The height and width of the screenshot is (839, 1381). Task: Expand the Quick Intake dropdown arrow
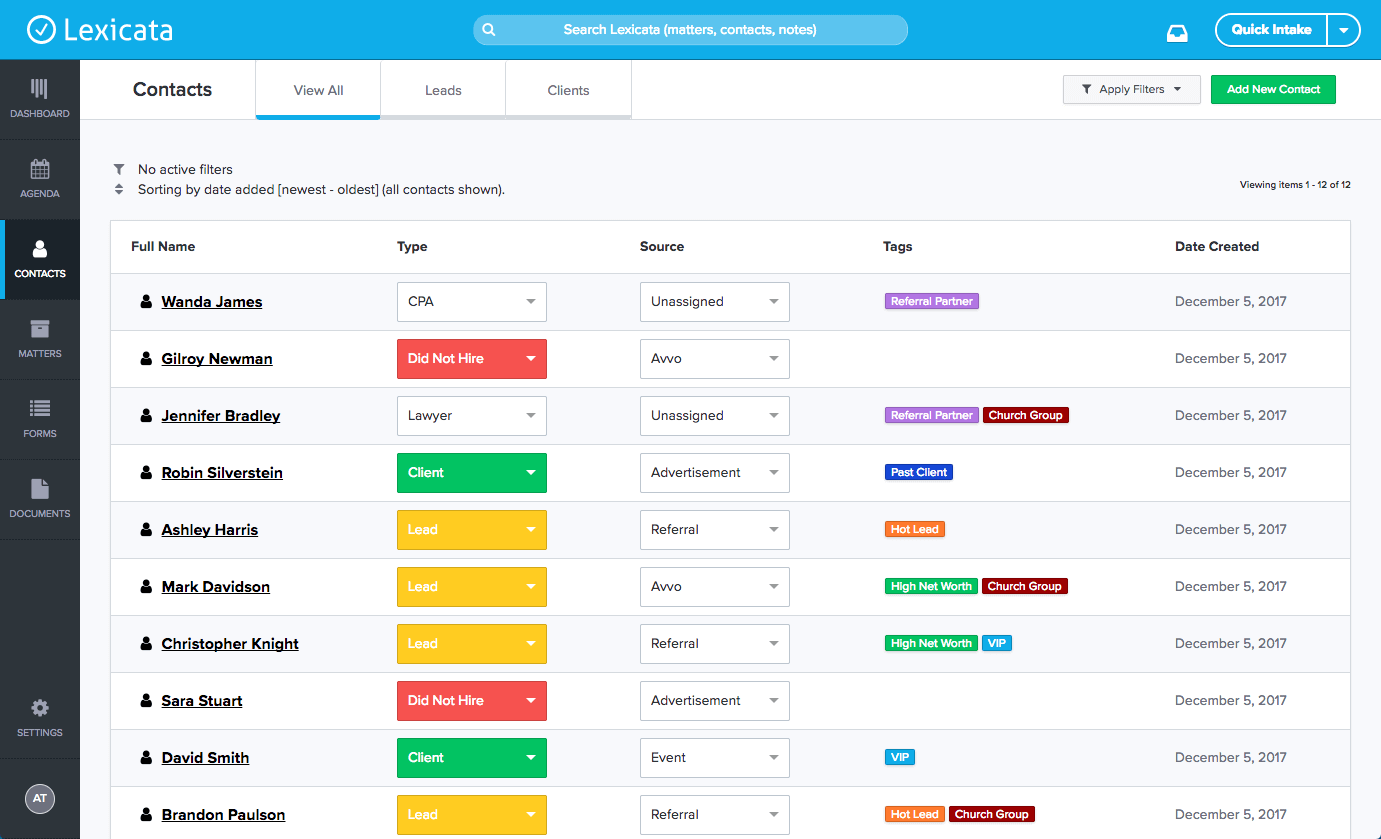pos(1343,30)
